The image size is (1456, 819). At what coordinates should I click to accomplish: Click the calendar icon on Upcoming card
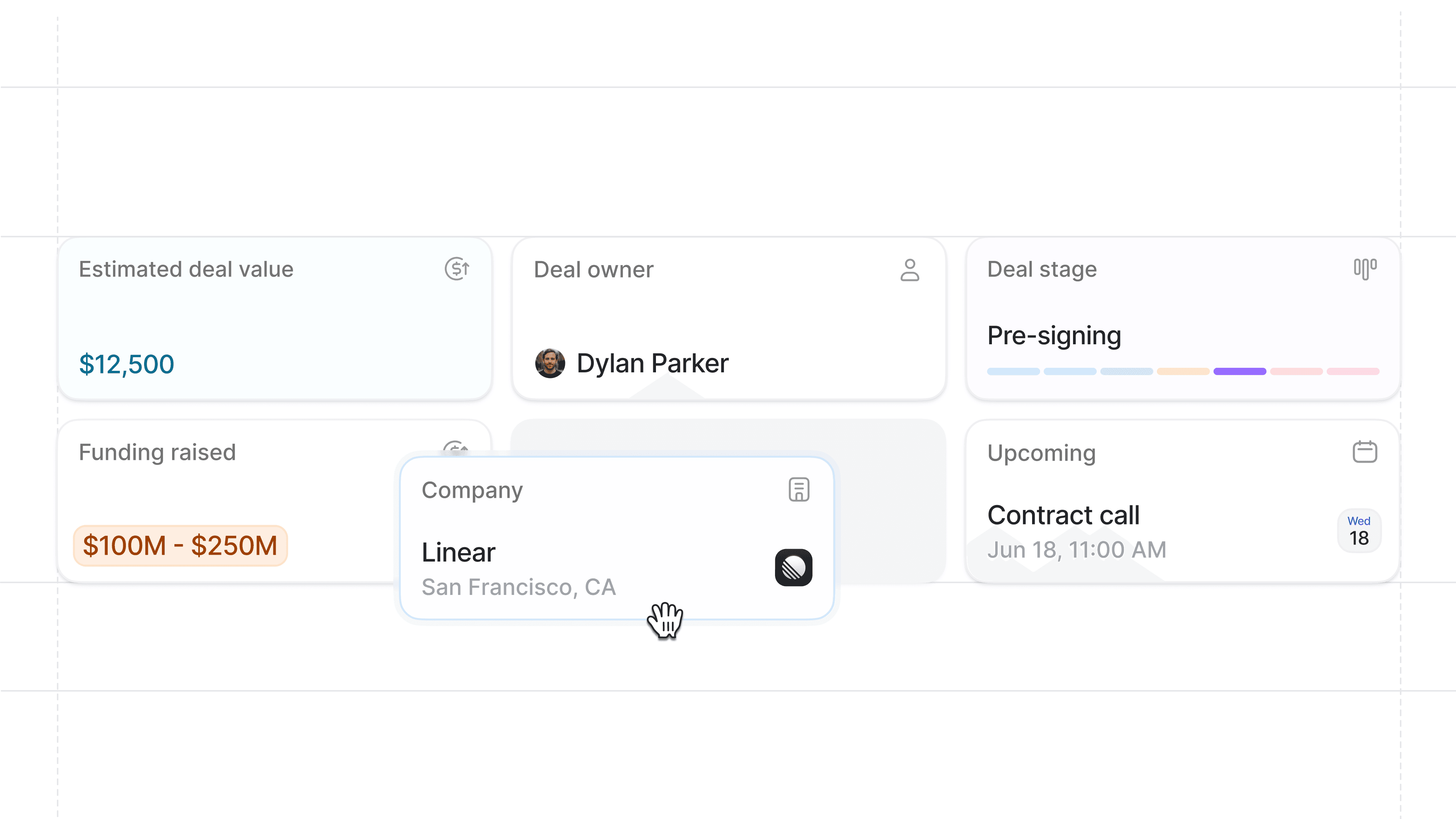1365,452
